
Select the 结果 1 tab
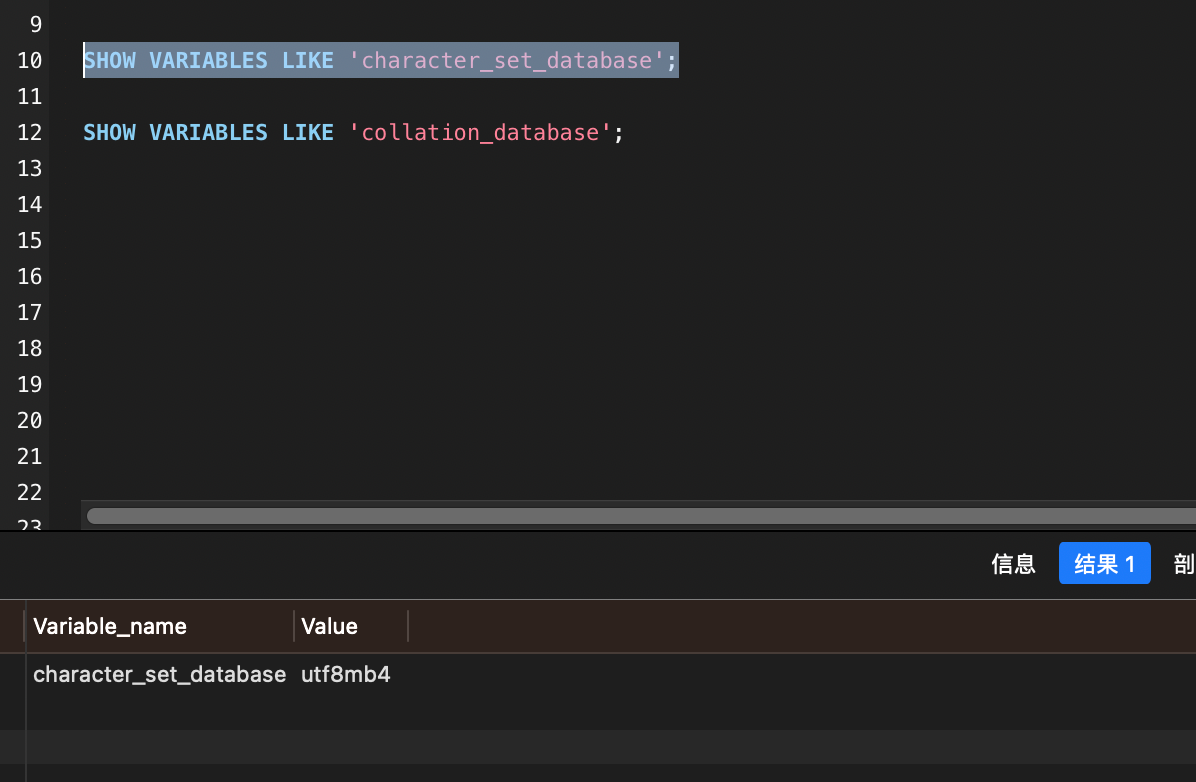point(1104,564)
